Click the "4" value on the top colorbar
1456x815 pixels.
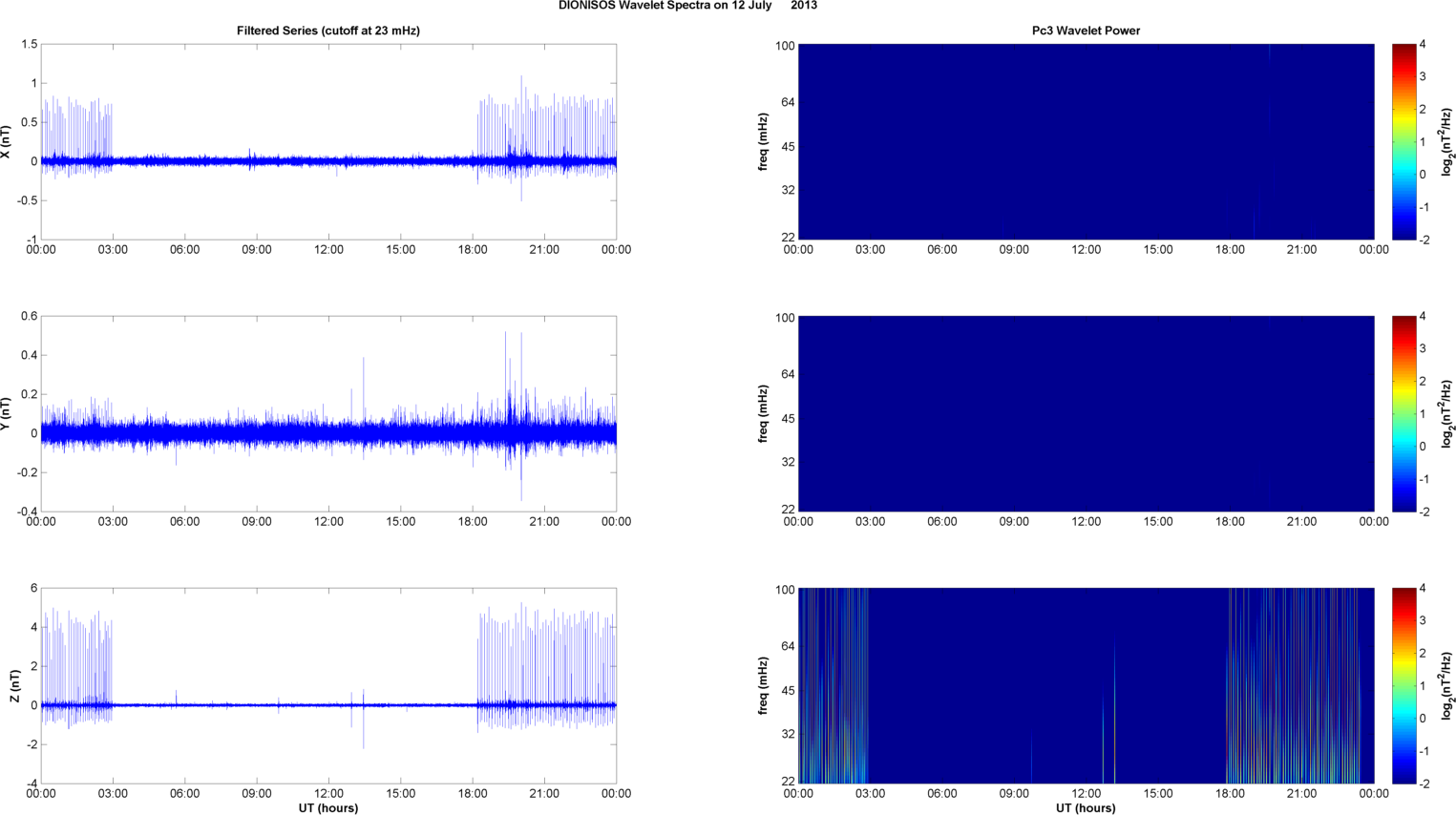[x=1424, y=45]
